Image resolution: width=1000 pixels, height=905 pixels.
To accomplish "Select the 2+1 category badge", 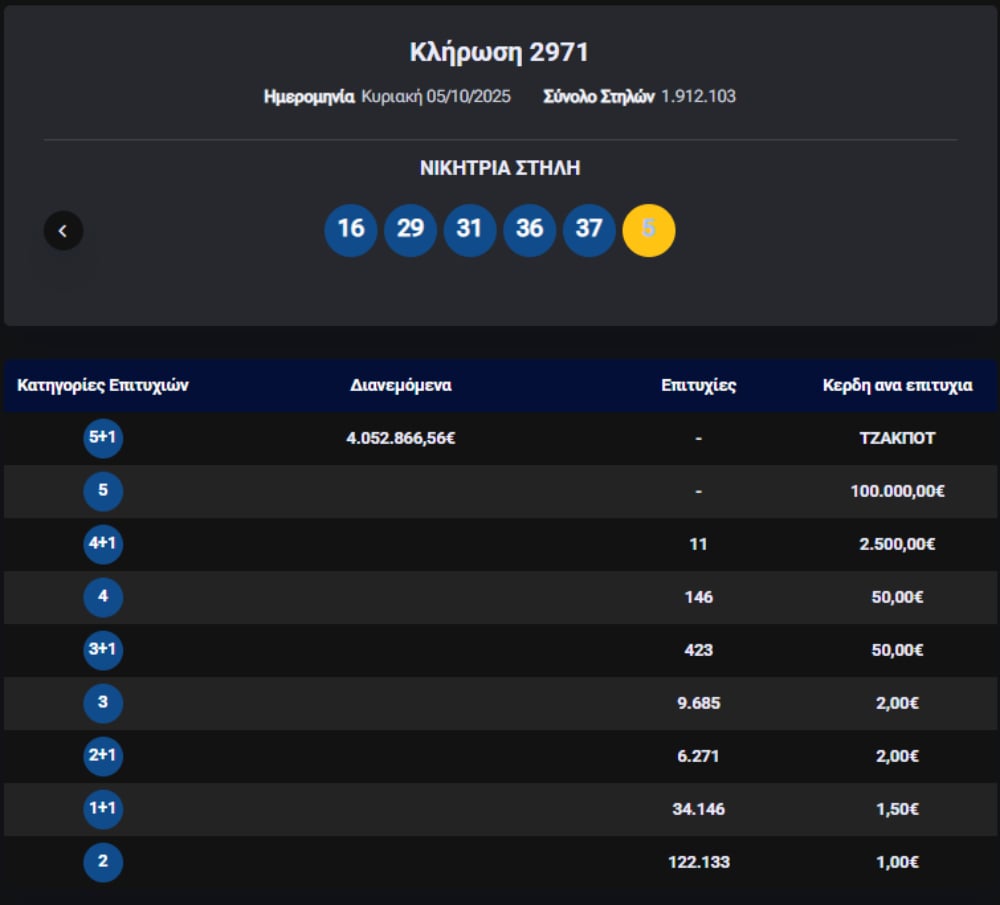I will click(103, 756).
